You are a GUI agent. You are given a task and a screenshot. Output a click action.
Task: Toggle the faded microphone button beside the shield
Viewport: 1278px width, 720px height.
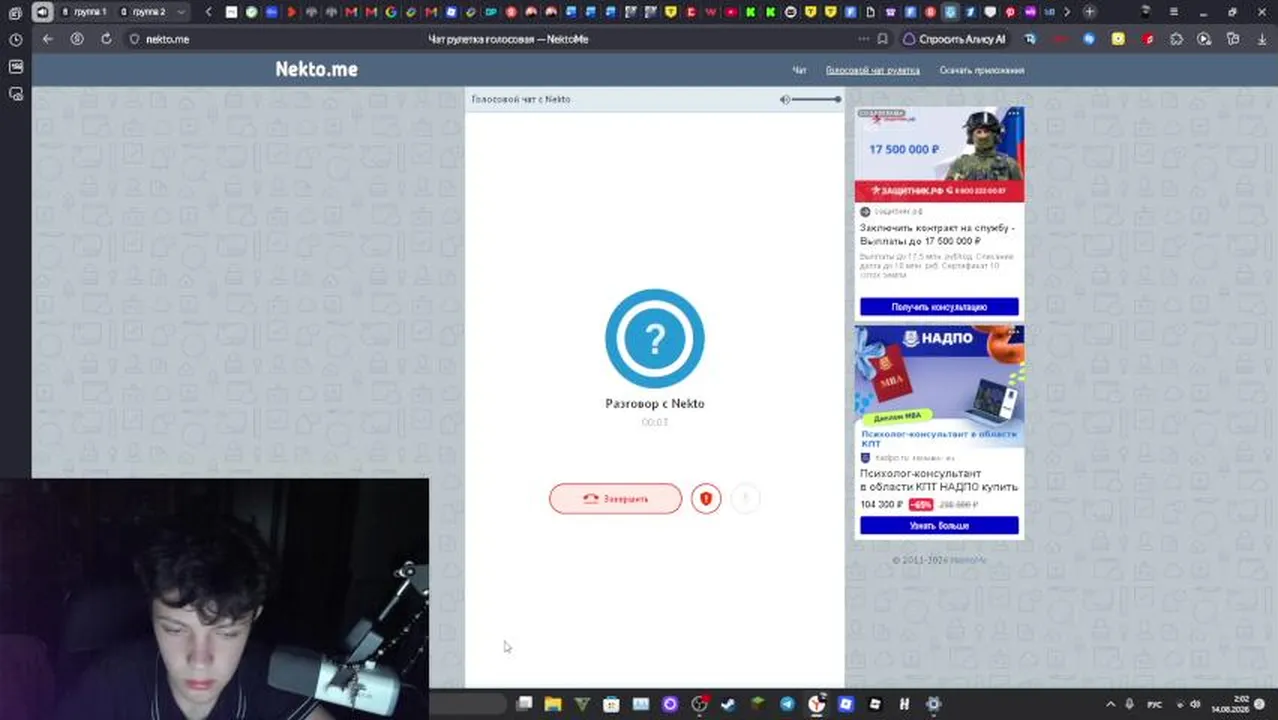745,498
